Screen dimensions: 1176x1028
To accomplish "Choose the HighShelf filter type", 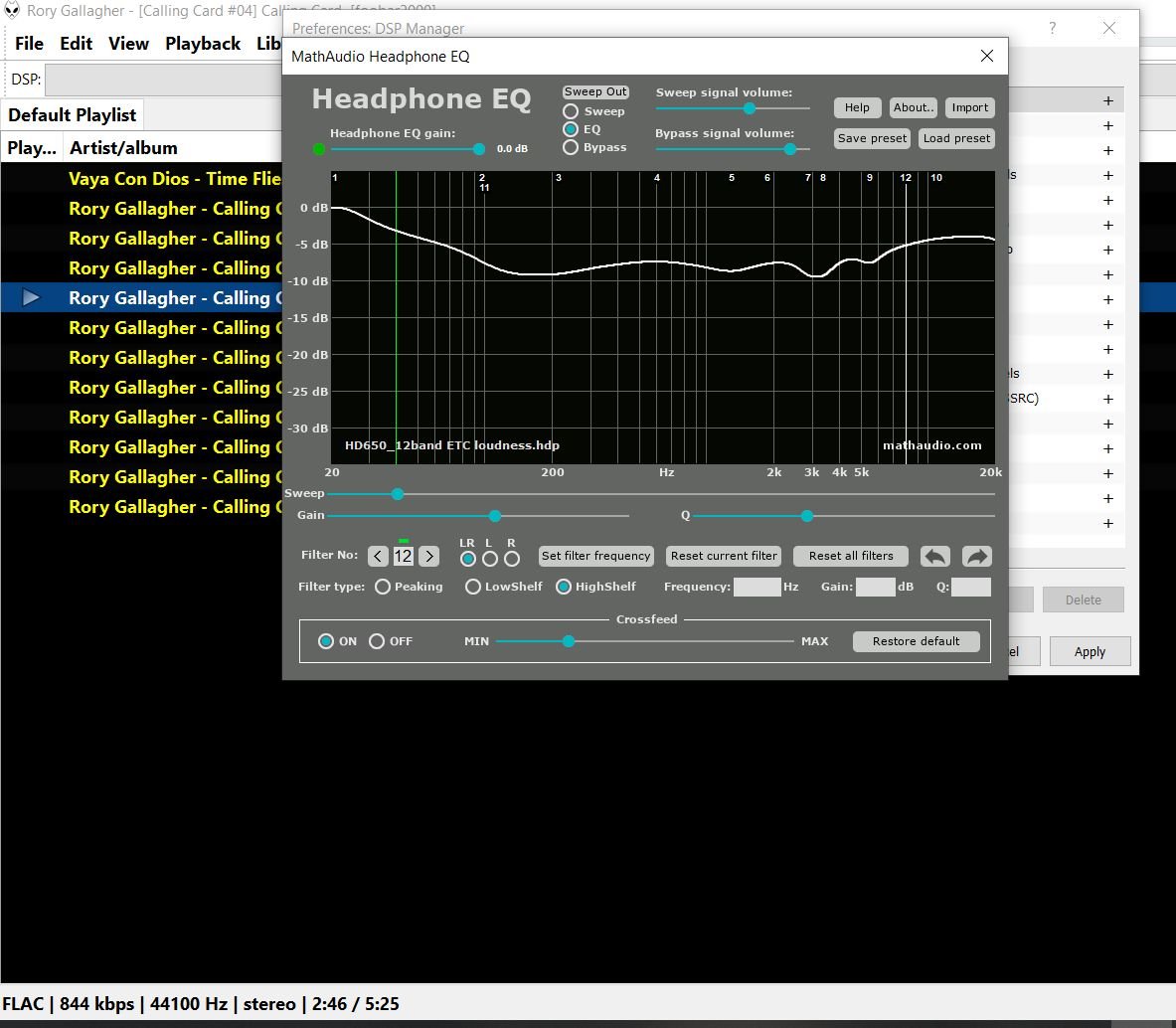I will (x=564, y=588).
